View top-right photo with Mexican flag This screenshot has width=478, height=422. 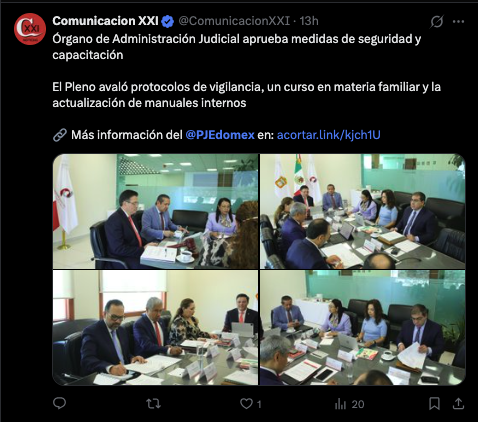coord(362,211)
